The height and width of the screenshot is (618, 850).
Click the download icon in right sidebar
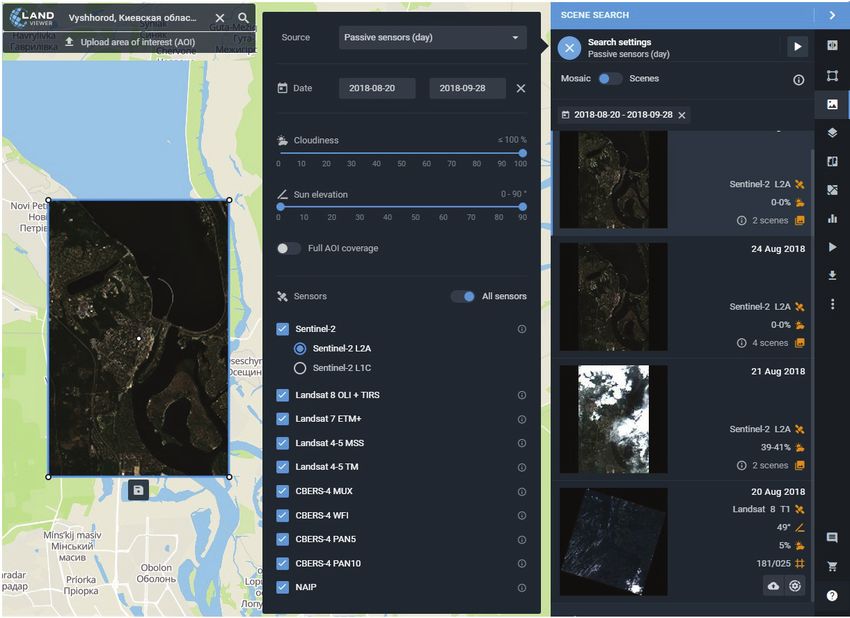point(832,276)
